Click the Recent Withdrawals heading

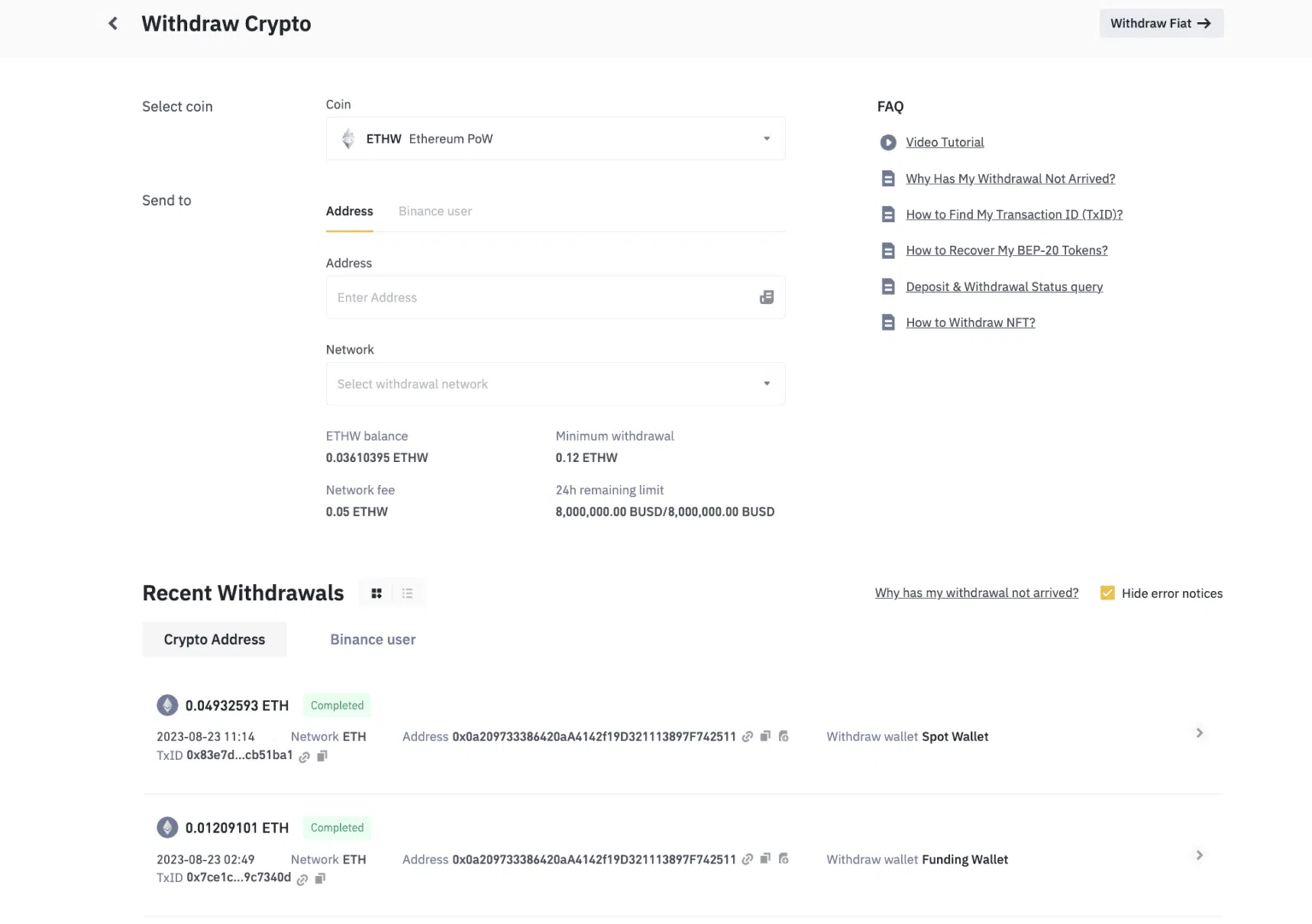[x=243, y=593]
